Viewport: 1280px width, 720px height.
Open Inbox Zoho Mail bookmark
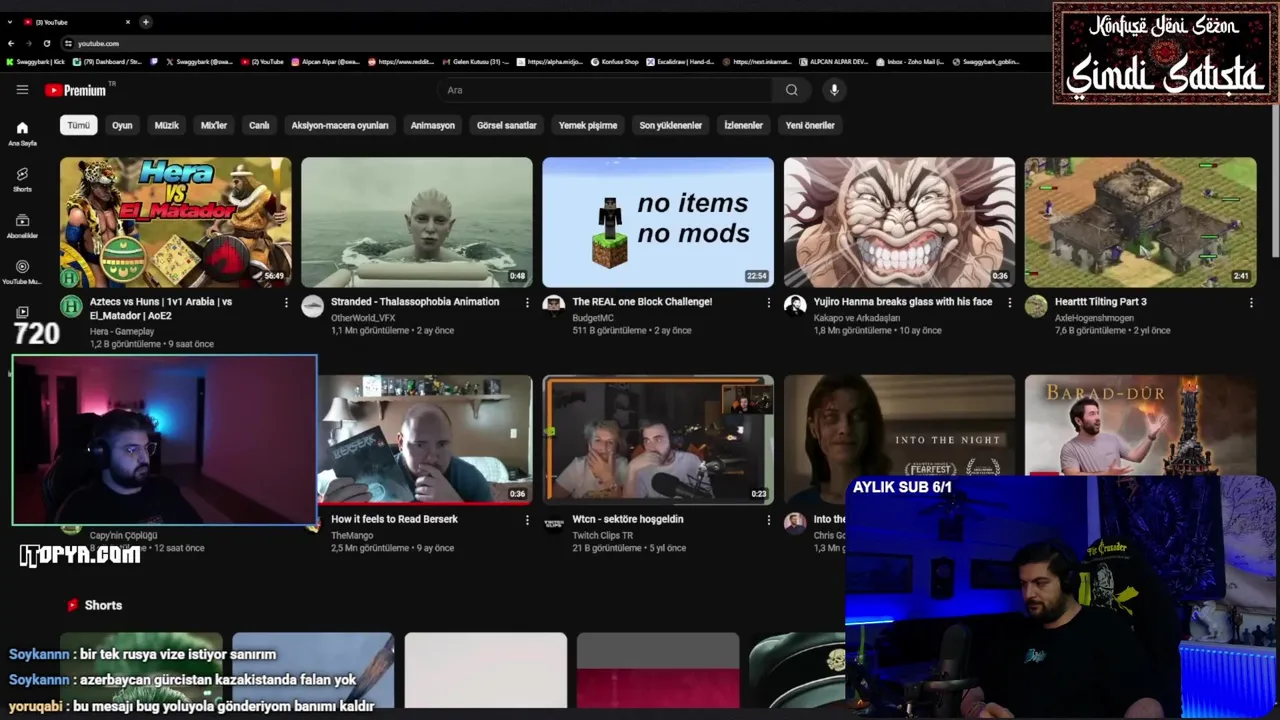click(x=911, y=62)
